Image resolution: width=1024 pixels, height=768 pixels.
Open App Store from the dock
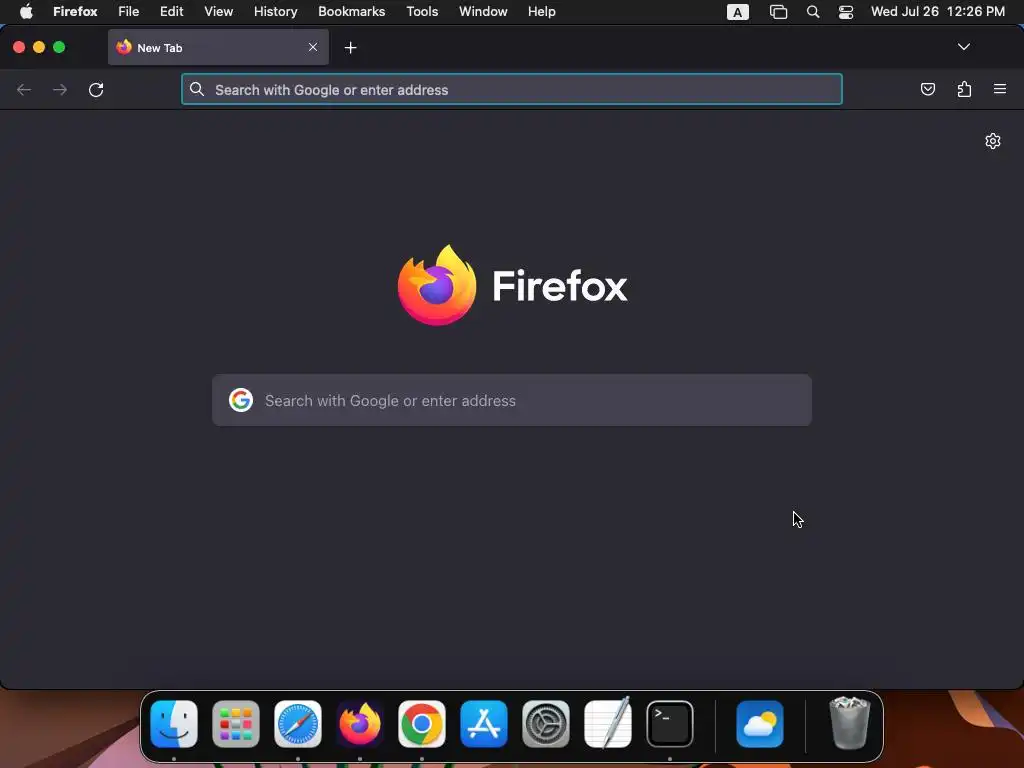(484, 724)
